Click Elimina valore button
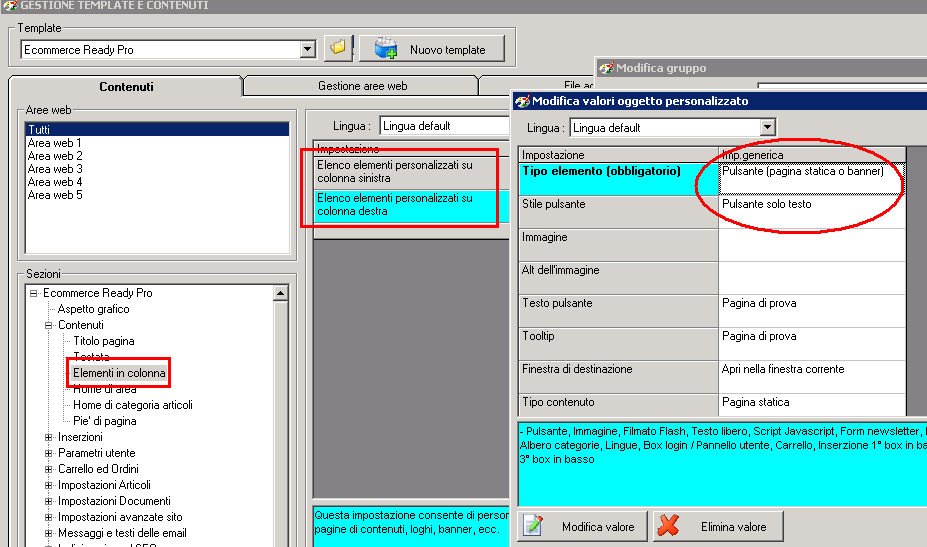 [x=718, y=526]
